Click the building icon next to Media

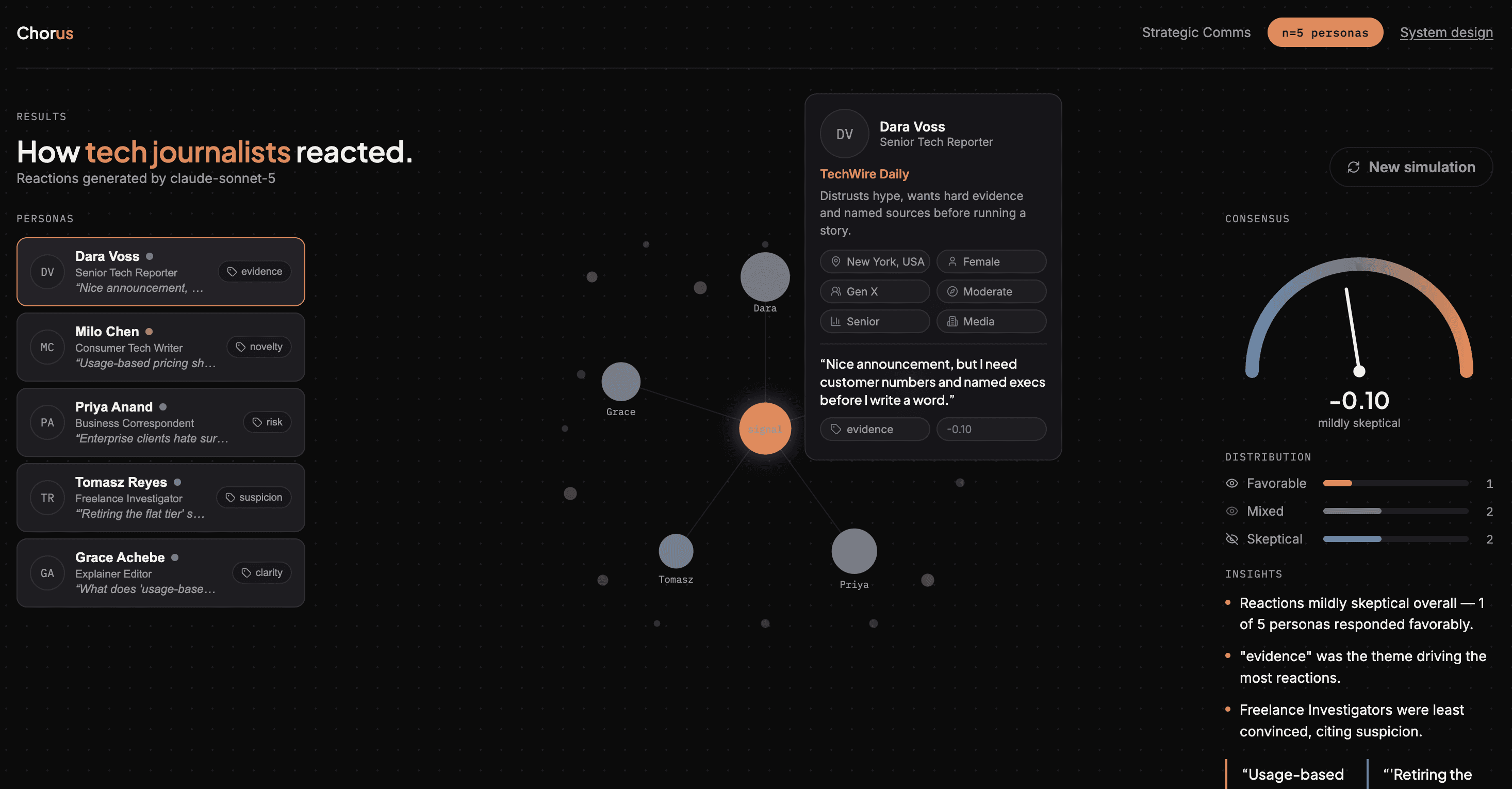(952, 321)
